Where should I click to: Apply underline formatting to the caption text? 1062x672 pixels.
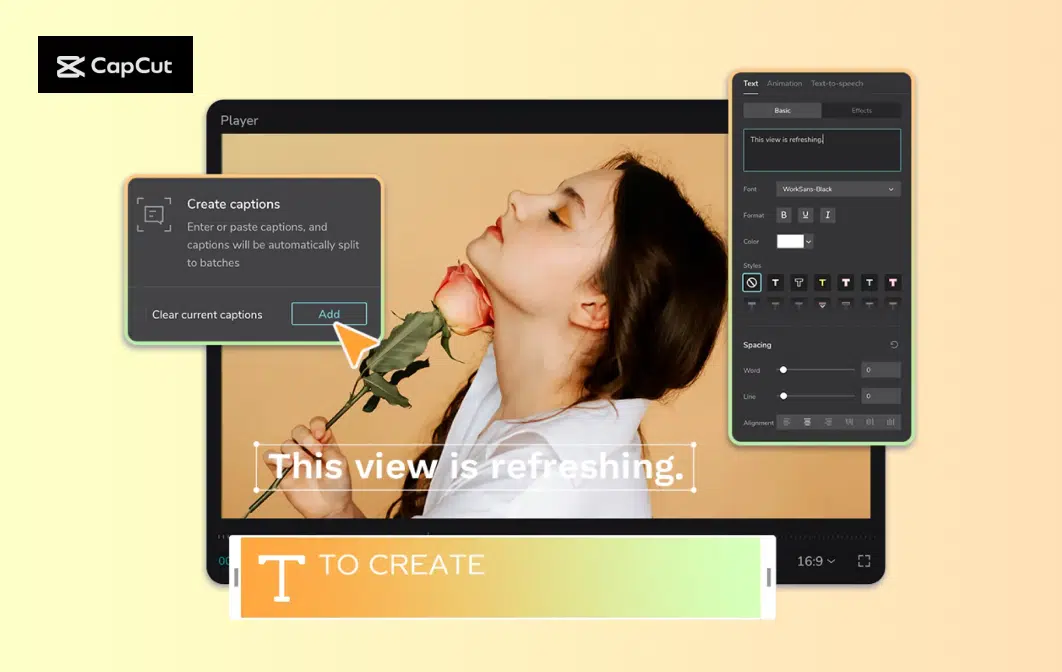(805, 214)
